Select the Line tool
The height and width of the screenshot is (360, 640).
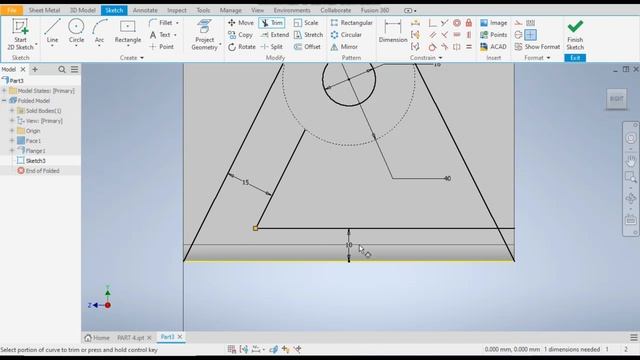tap(52, 31)
